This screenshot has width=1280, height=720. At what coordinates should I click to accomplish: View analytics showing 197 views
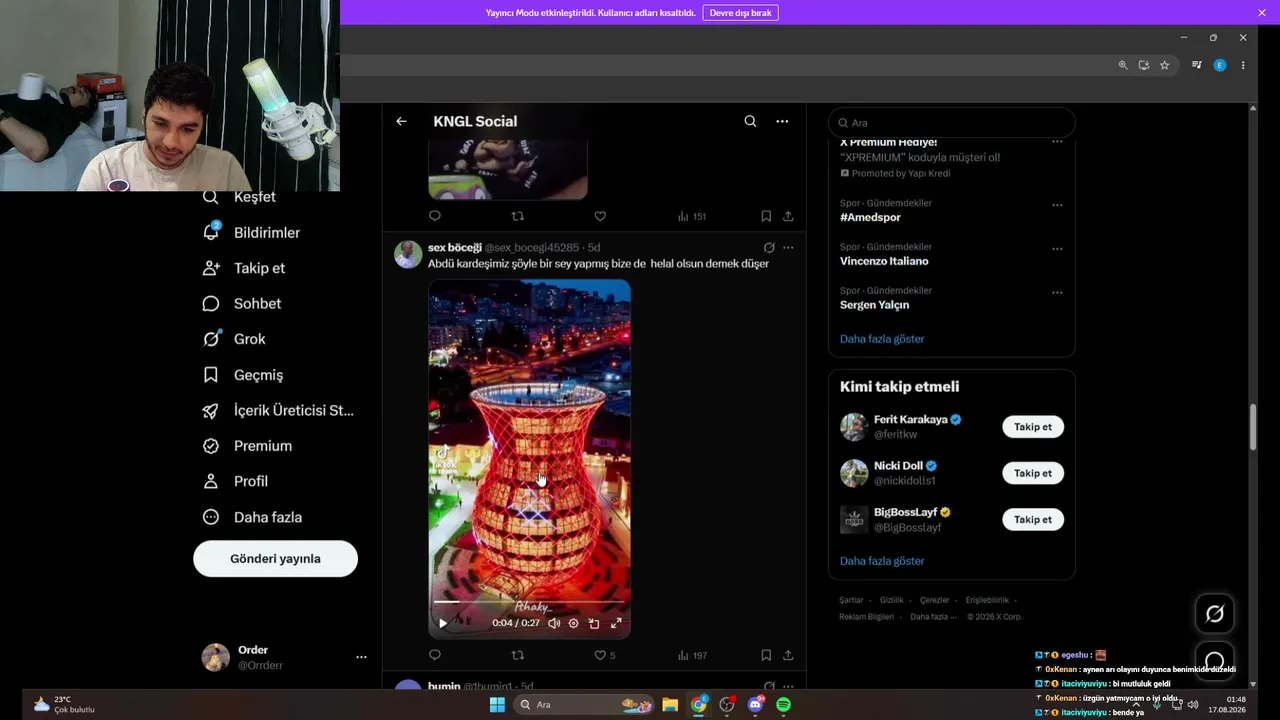[692, 655]
